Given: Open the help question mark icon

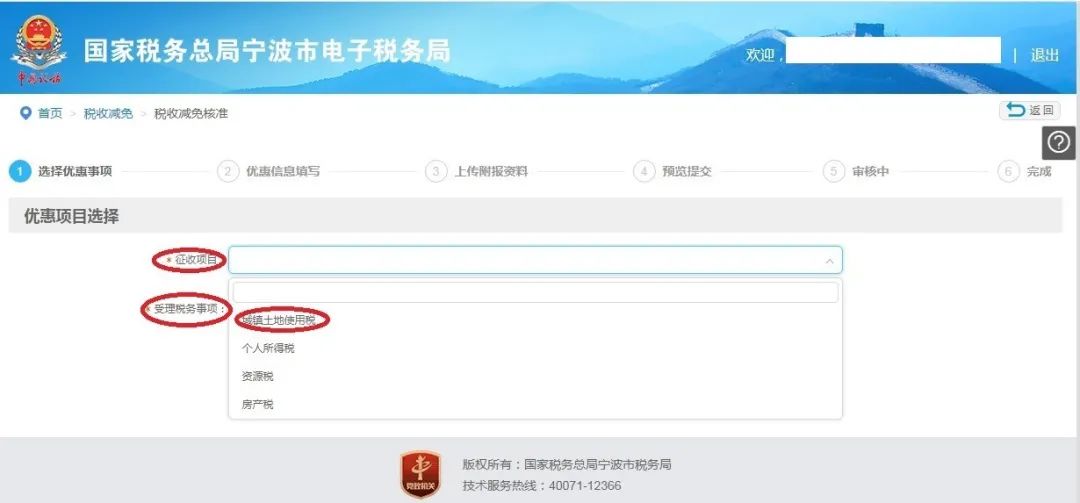Looking at the screenshot, I should (1058, 143).
